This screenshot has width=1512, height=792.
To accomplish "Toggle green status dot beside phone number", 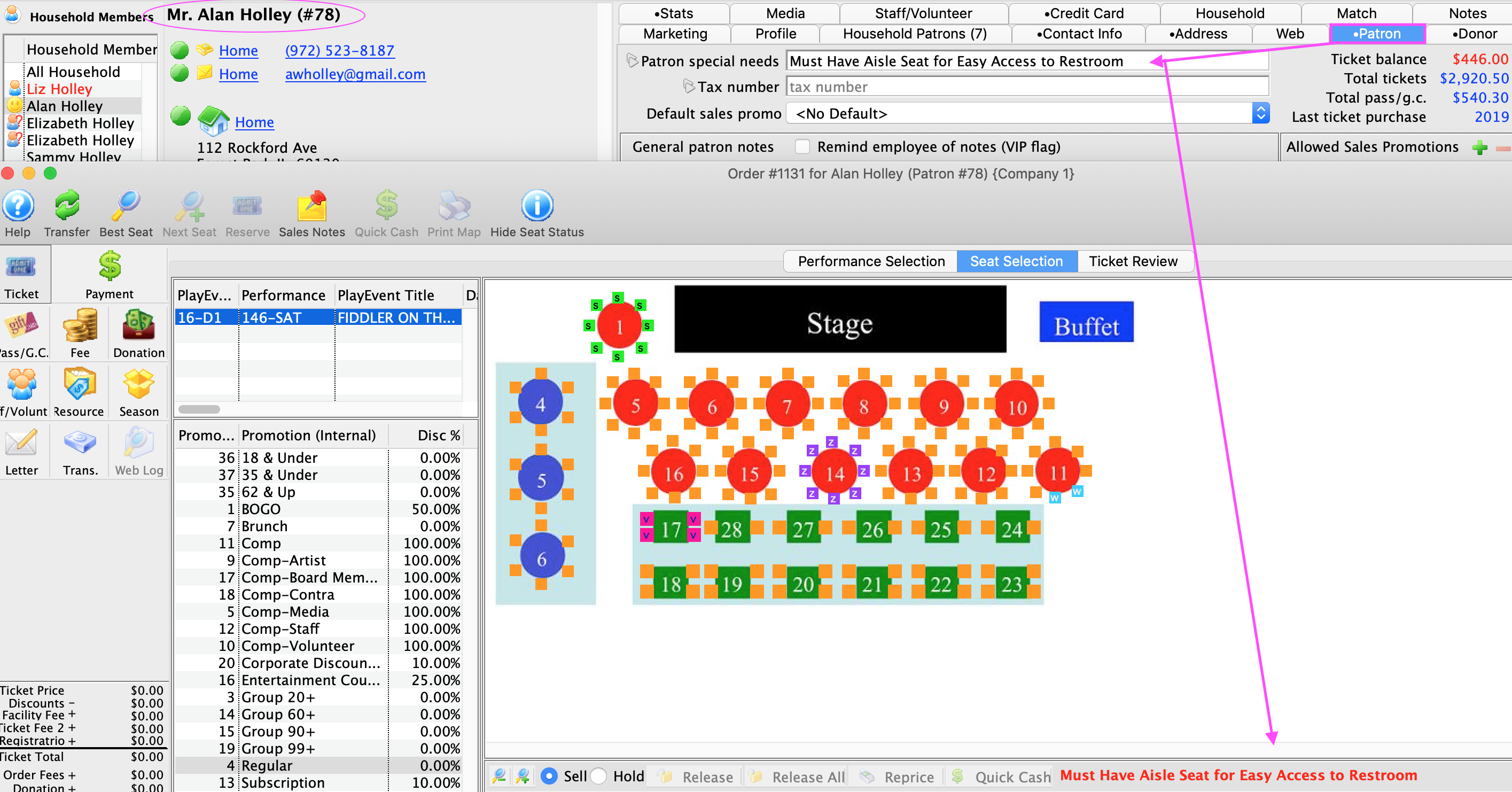I will (180, 50).
